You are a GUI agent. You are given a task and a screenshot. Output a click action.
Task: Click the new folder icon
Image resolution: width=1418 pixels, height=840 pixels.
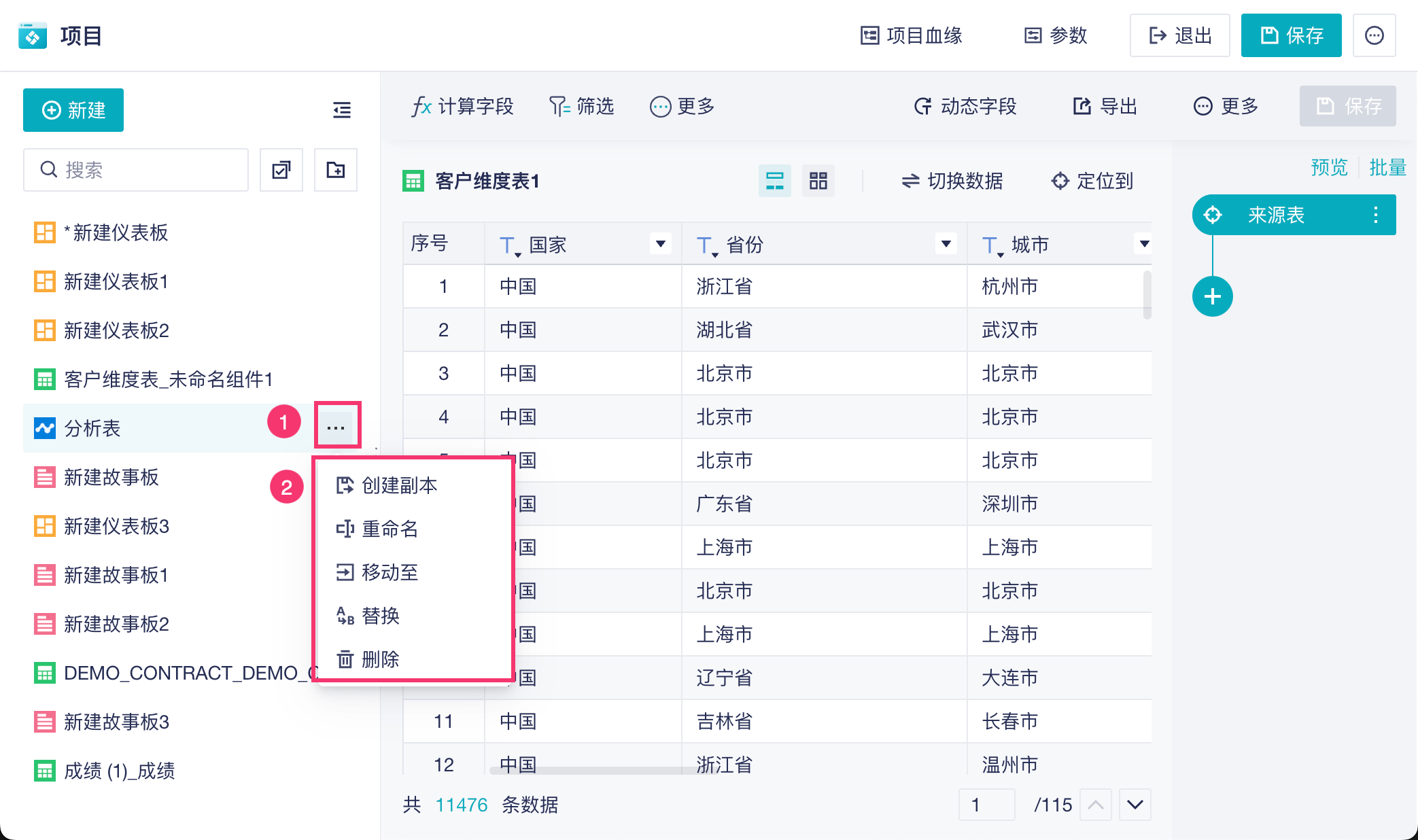(336, 170)
